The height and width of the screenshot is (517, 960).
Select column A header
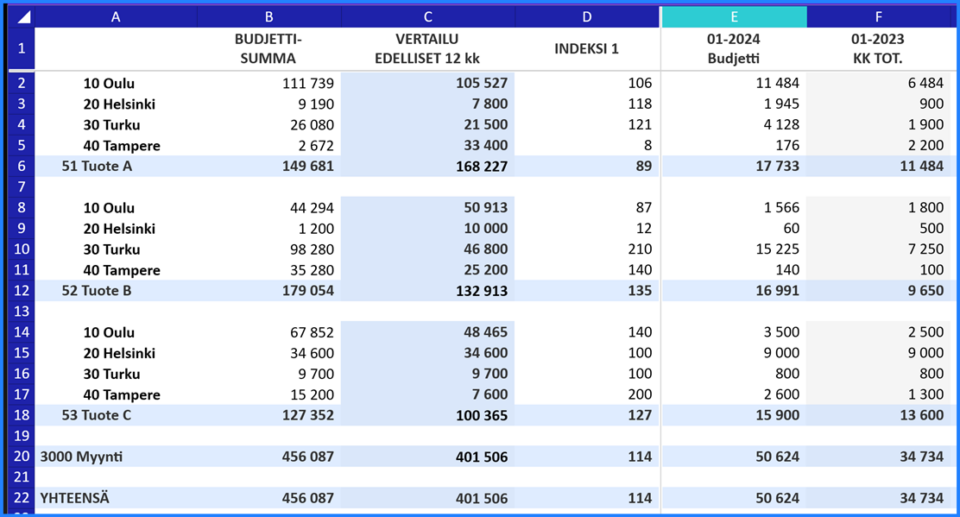point(116,17)
